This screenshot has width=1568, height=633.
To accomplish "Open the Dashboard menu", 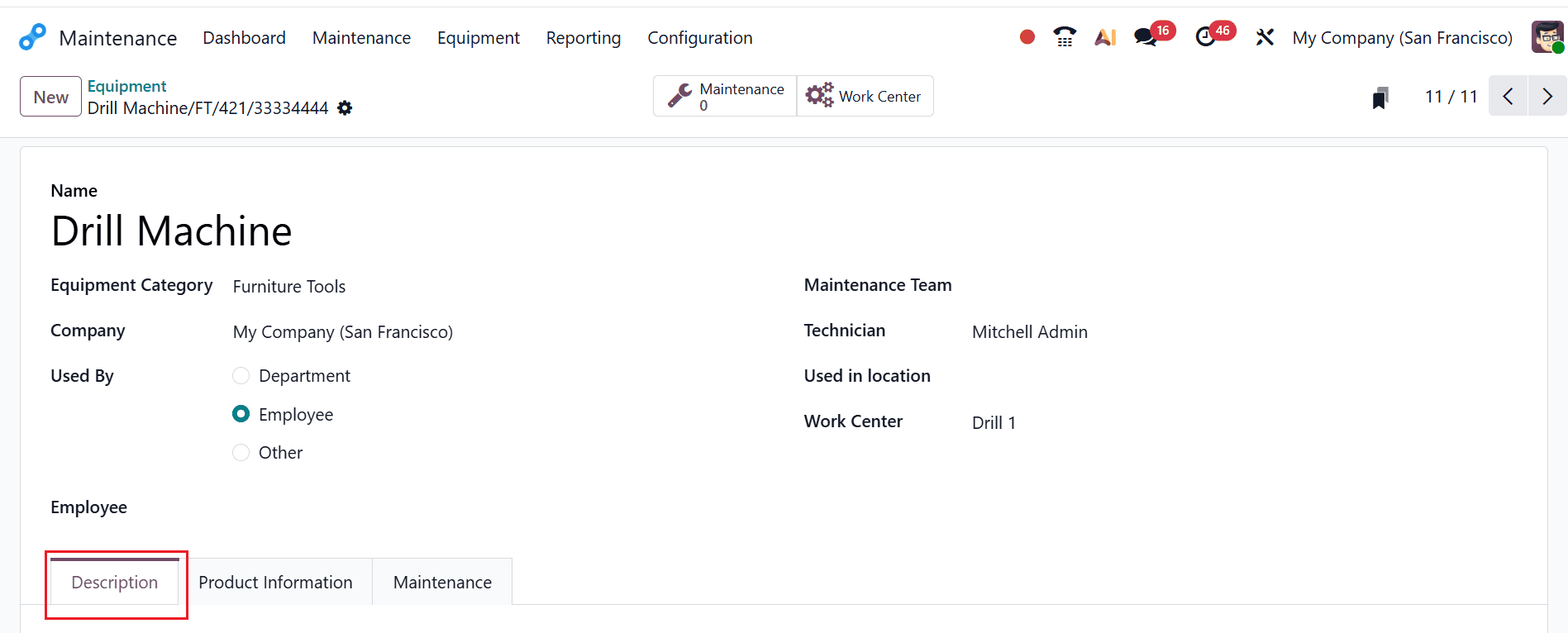I will coord(245,38).
